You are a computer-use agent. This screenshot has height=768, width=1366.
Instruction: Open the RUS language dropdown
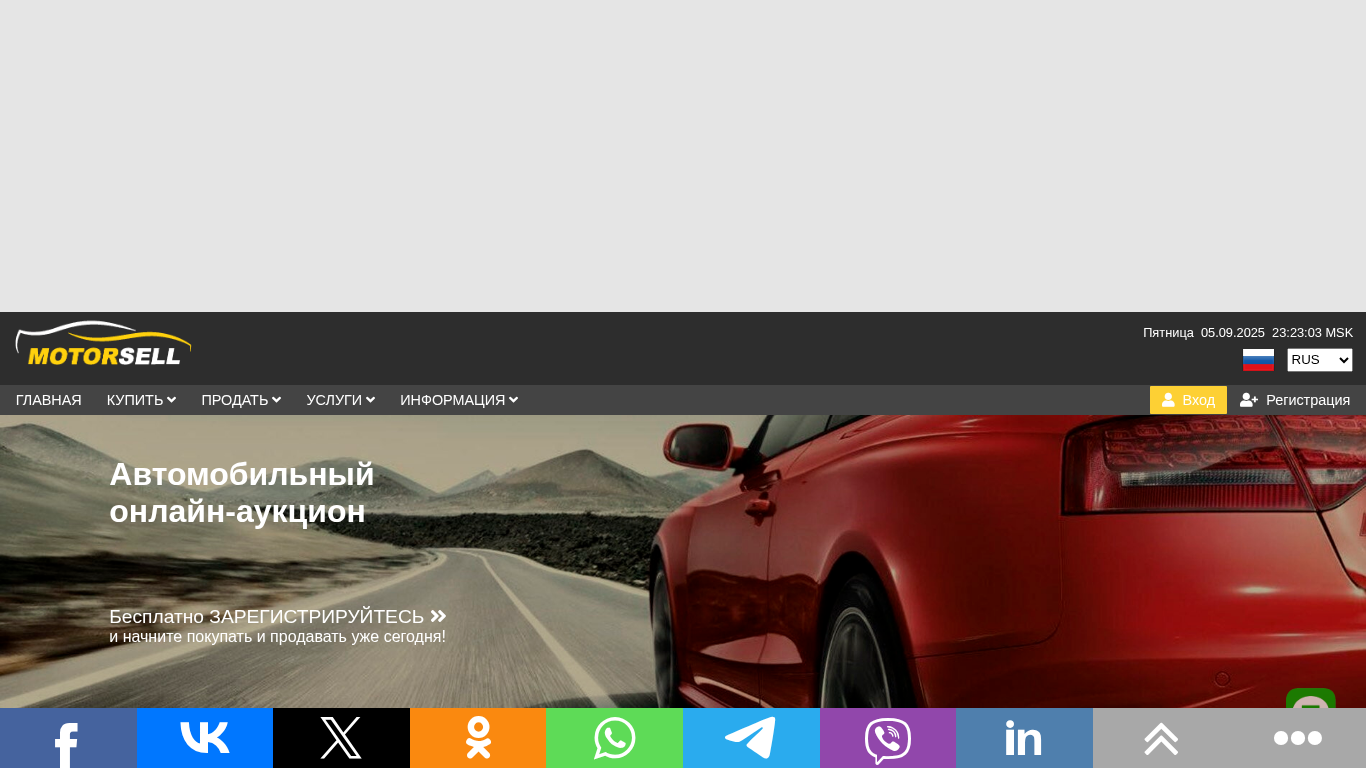[1319, 360]
